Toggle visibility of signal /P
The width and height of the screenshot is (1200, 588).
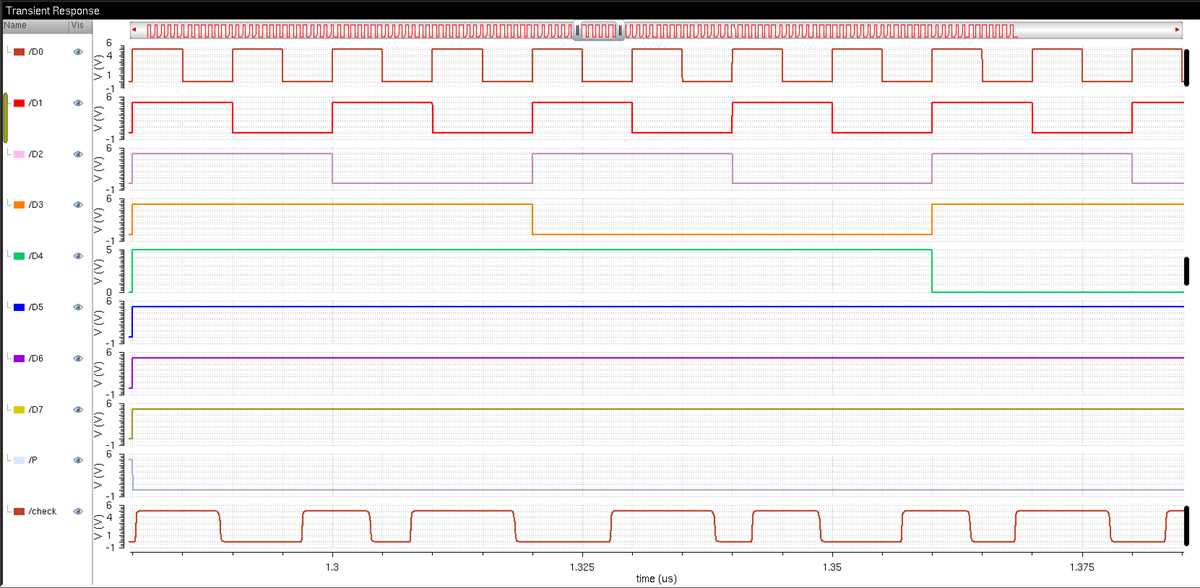tap(78, 460)
